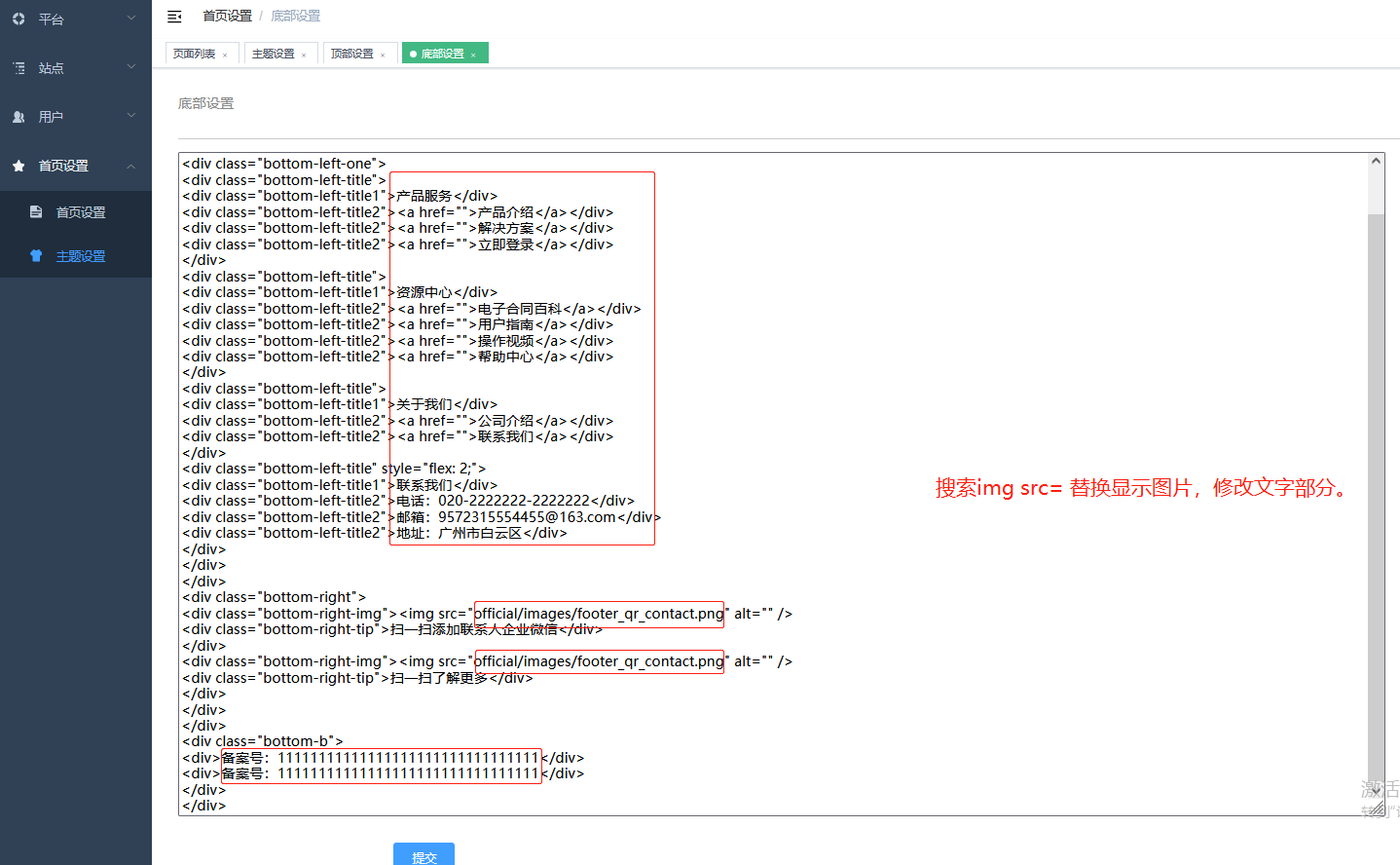Click the 平台 platform icon in sidebar
The image size is (1400, 865).
pos(18,19)
